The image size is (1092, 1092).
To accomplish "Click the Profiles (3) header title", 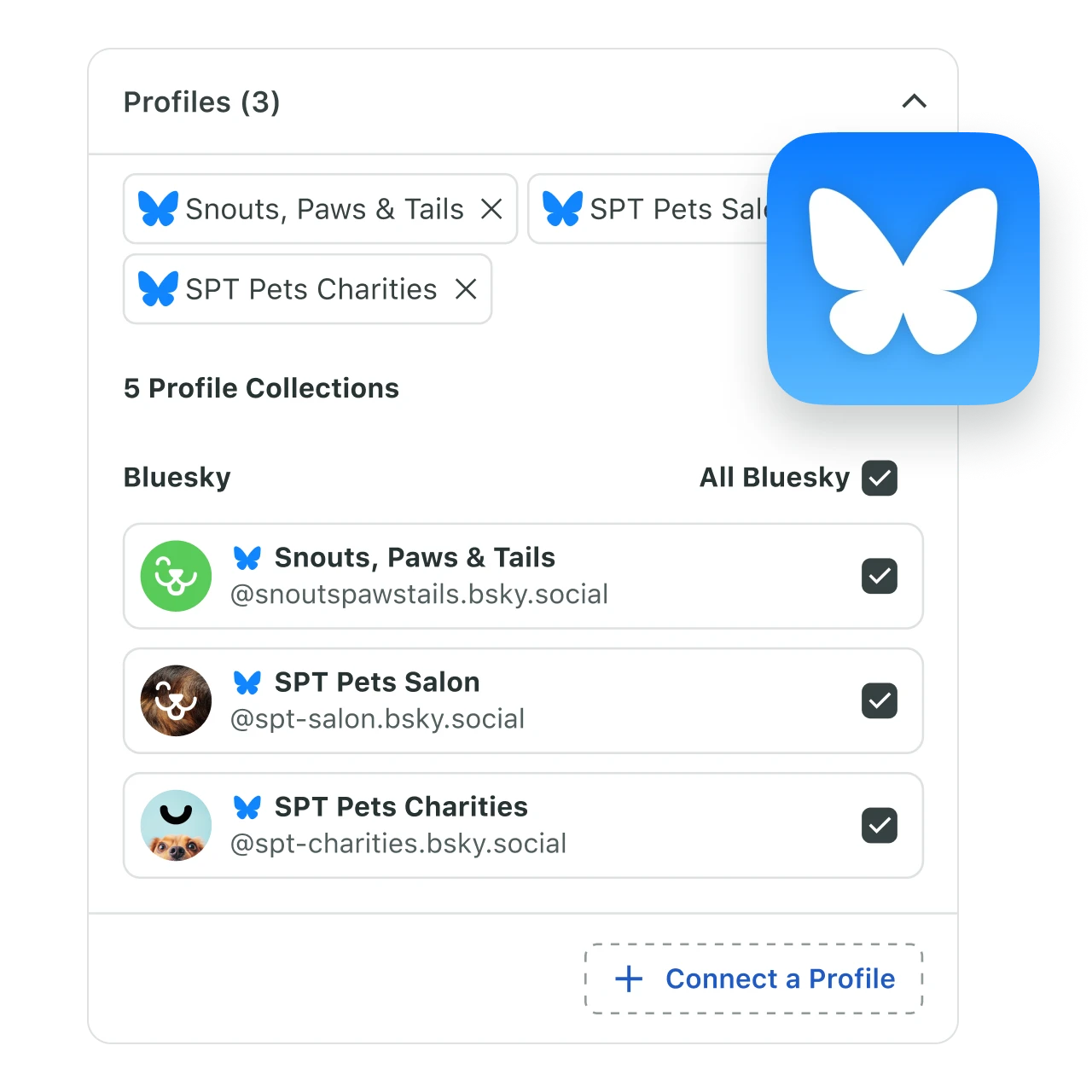I will (202, 102).
